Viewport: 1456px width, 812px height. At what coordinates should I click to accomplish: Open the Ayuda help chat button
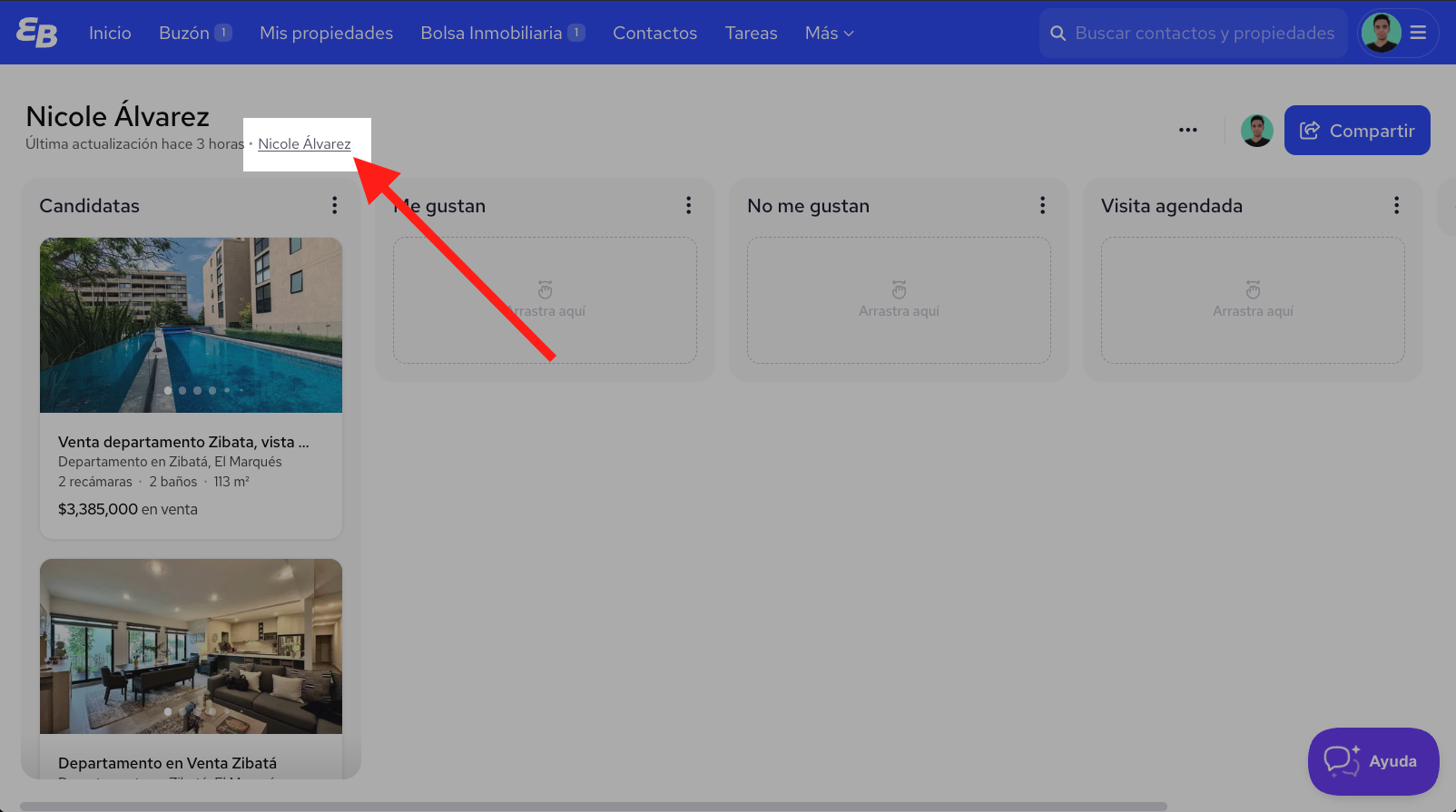[1373, 761]
